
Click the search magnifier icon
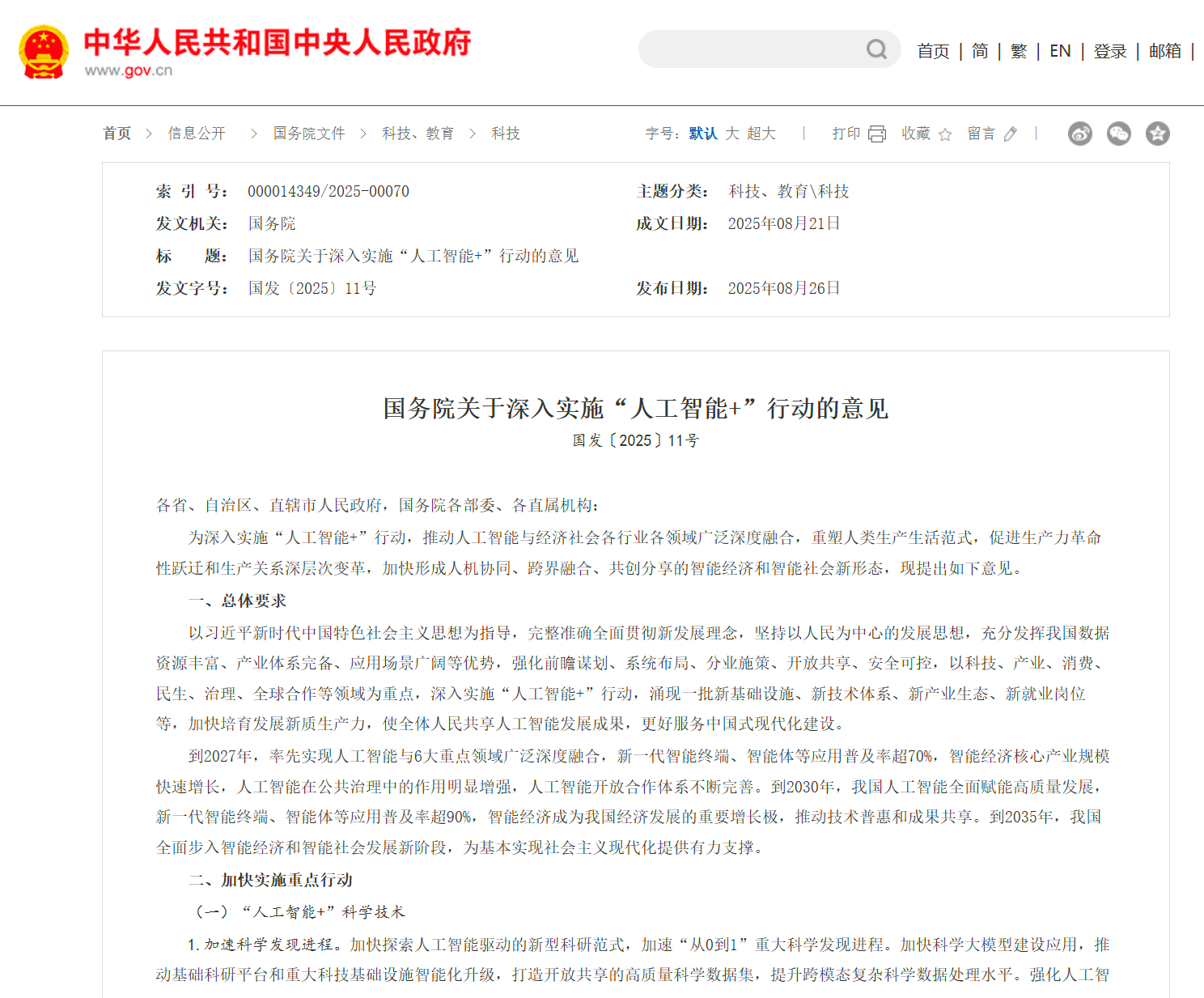click(x=876, y=50)
